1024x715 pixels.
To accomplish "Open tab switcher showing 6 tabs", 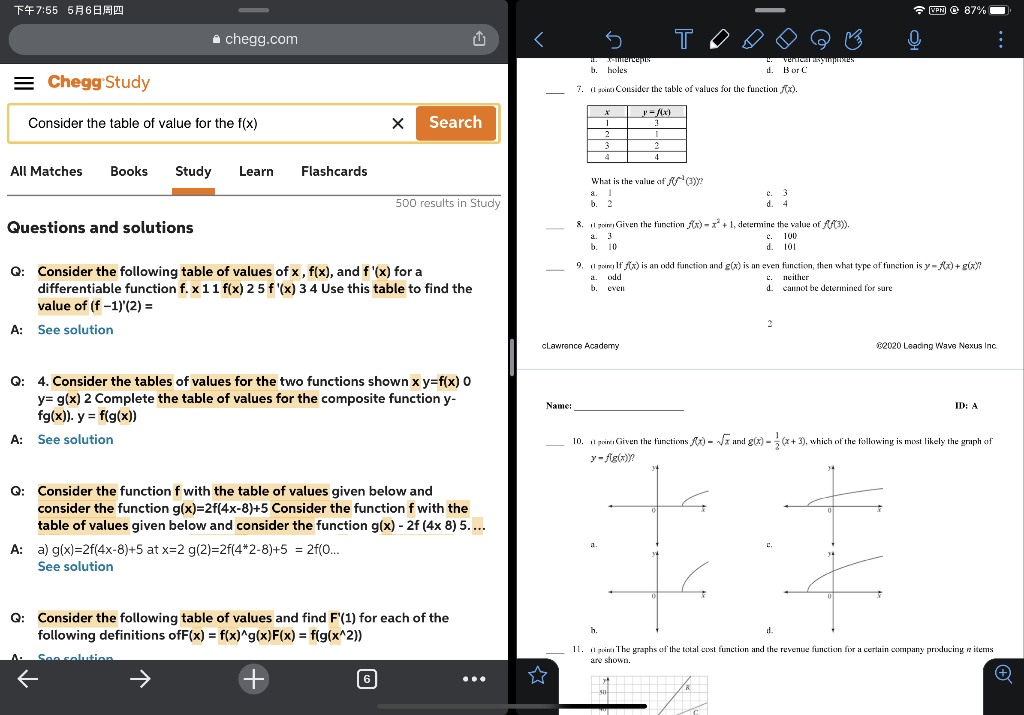I will coord(367,679).
